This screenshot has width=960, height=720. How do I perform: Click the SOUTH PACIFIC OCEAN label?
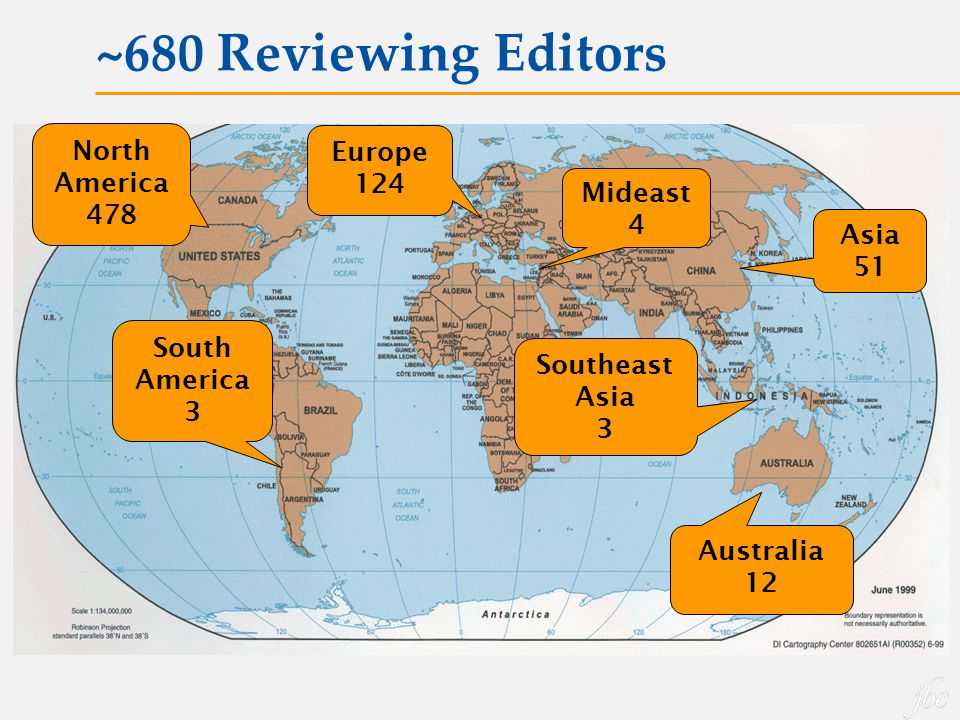[x=129, y=503]
